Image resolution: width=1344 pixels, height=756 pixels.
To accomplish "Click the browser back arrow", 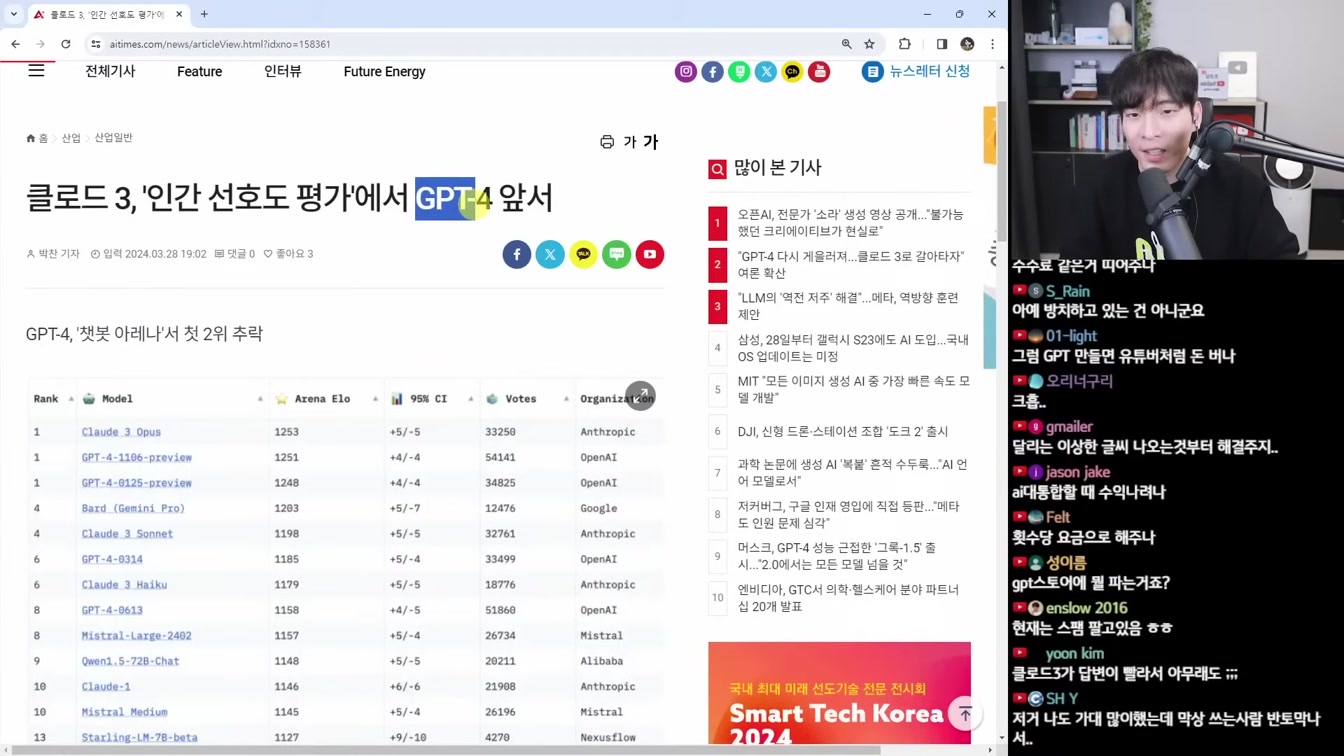I will coord(16,44).
